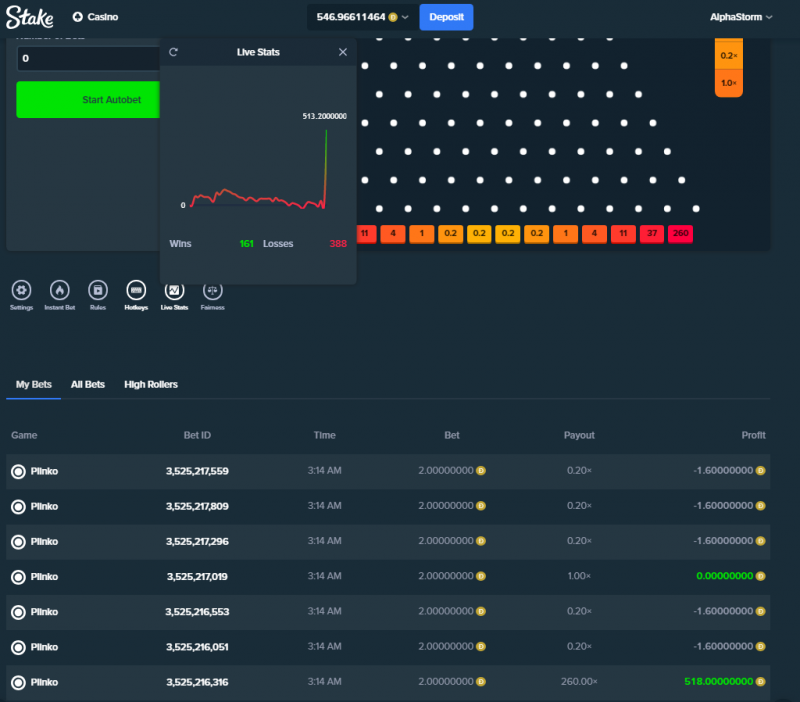The height and width of the screenshot is (702, 800).
Task: Click the coin icon on 518.00000000 profit
Action: [x=760, y=682]
